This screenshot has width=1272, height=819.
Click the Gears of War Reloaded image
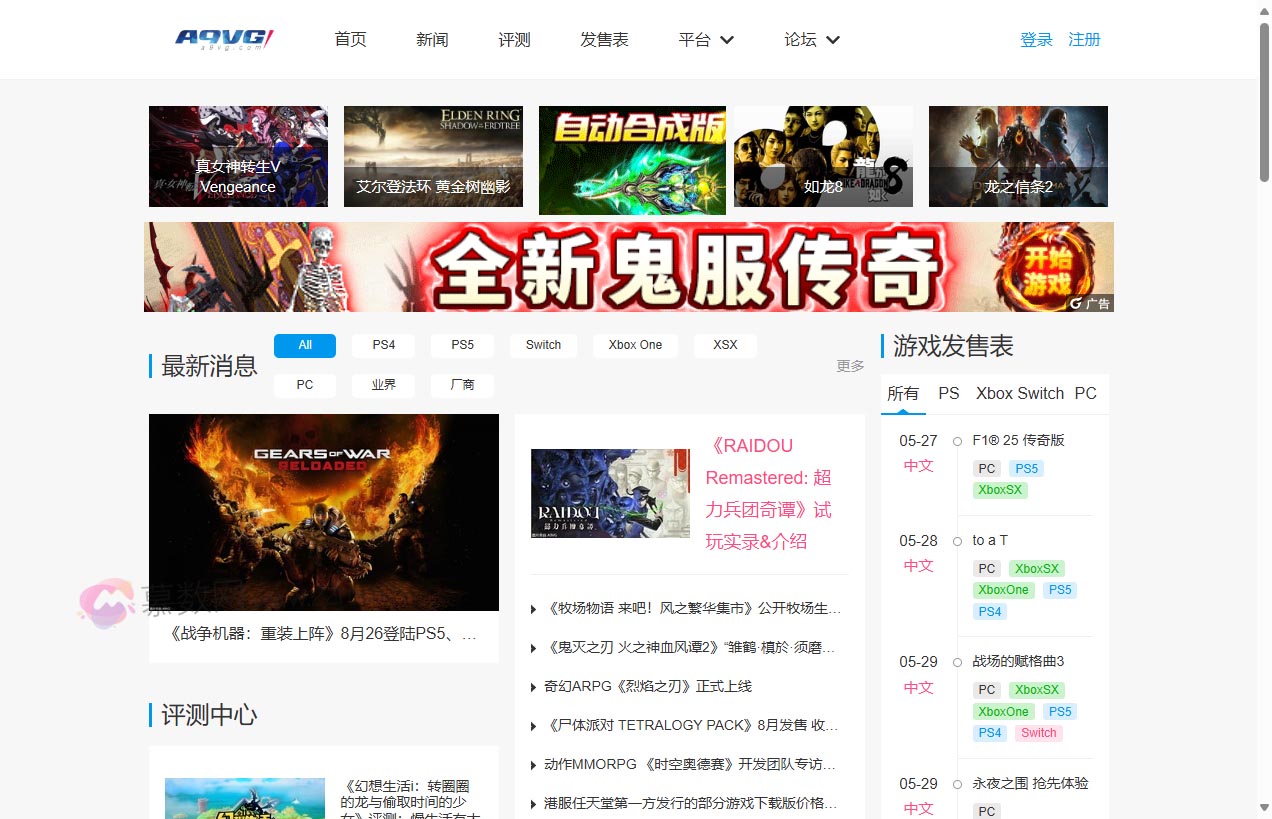coord(323,512)
